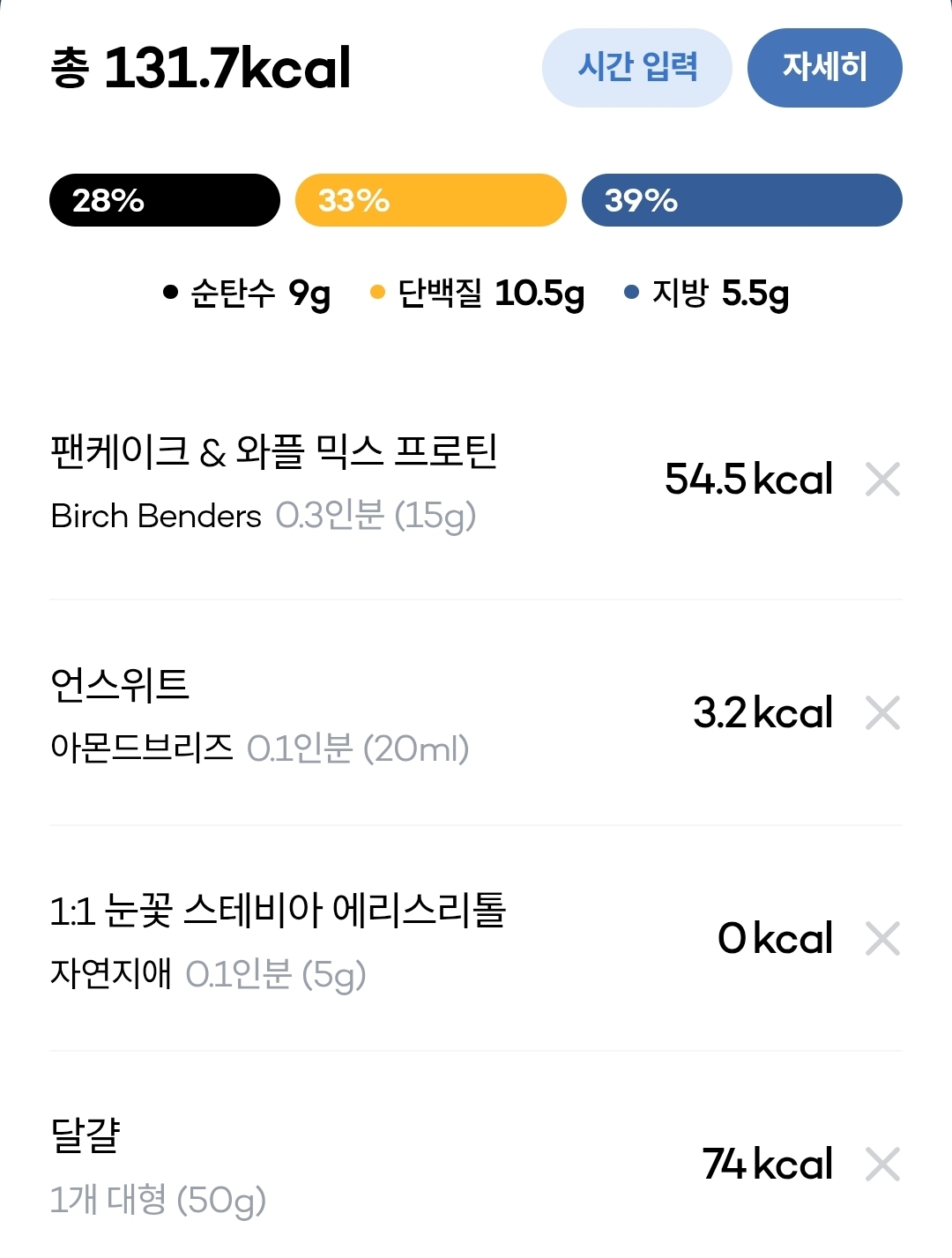952x1258 pixels.
Task: Tap the 54.5 kcal value
Action: pyautogui.click(x=748, y=480)
